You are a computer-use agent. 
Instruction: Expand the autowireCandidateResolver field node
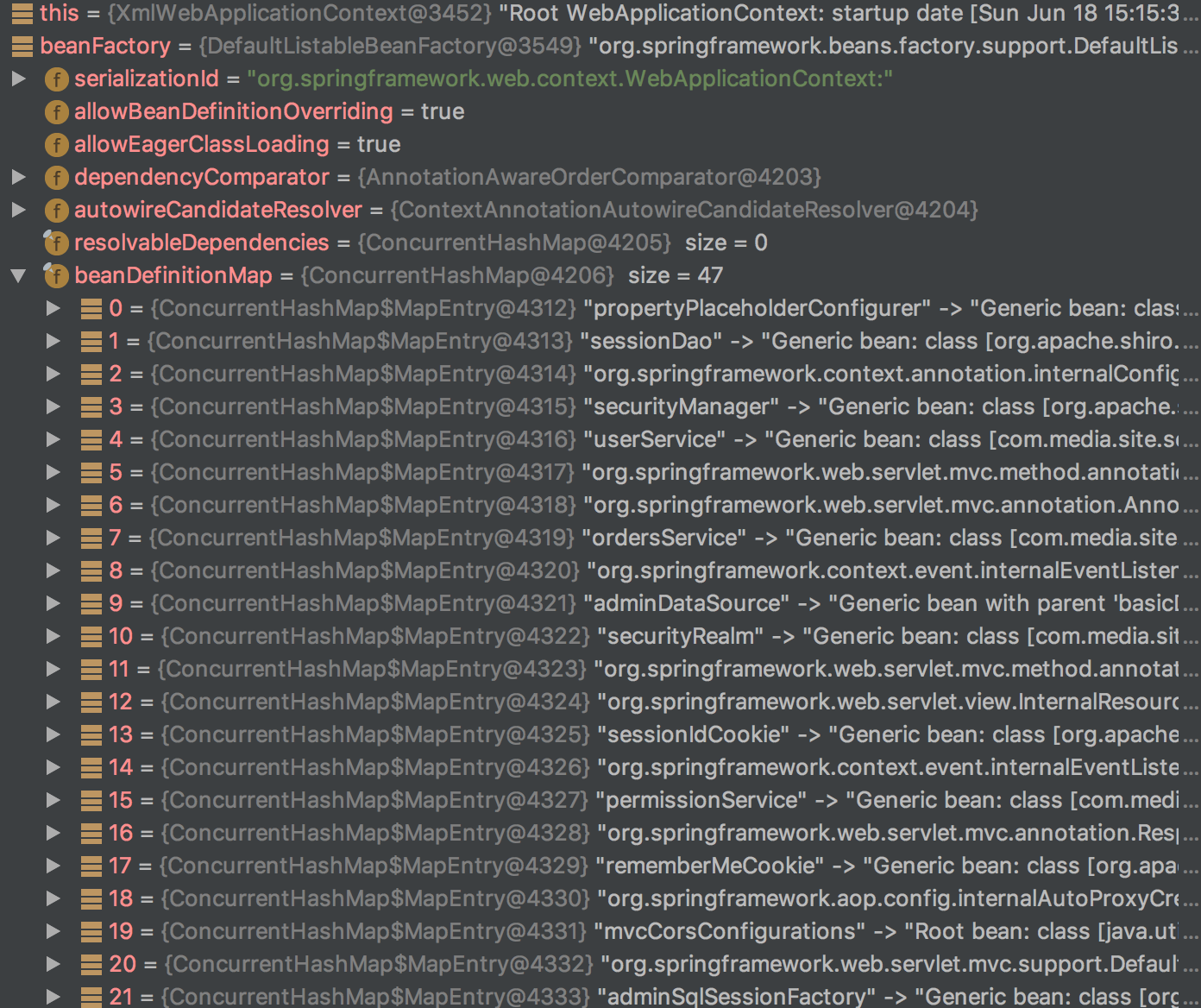click(18, 210)
